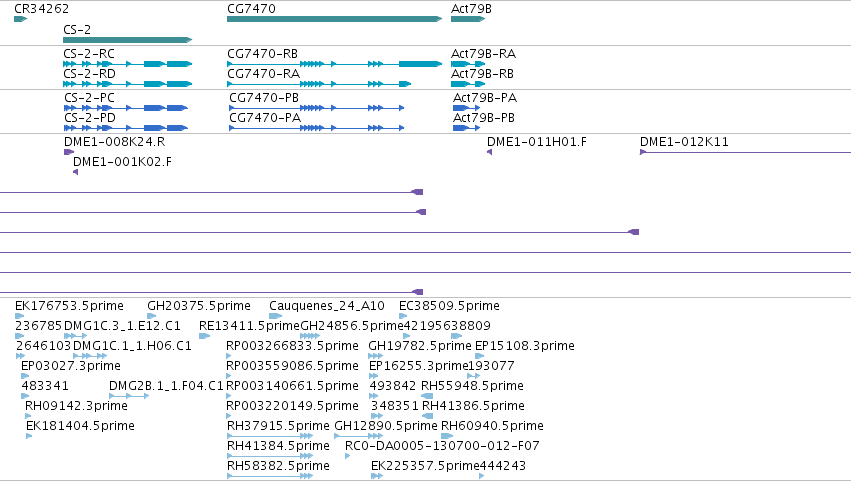Click the GH24856.5prime label
Viewport: 851px width, 481px height.
(352, 326)
